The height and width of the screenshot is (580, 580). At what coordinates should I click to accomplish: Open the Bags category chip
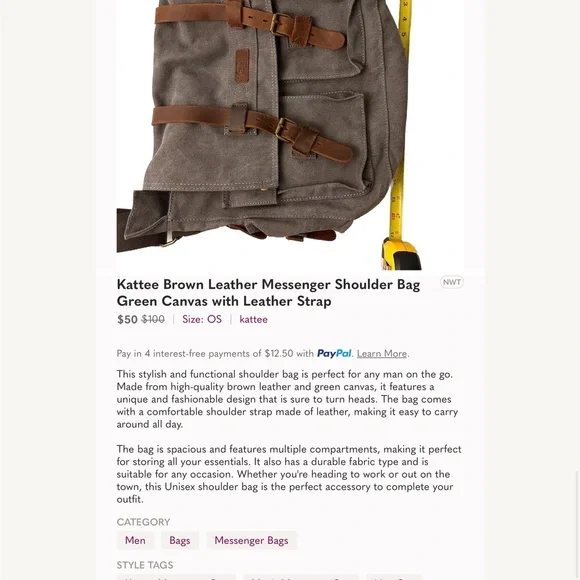[180, 540]
